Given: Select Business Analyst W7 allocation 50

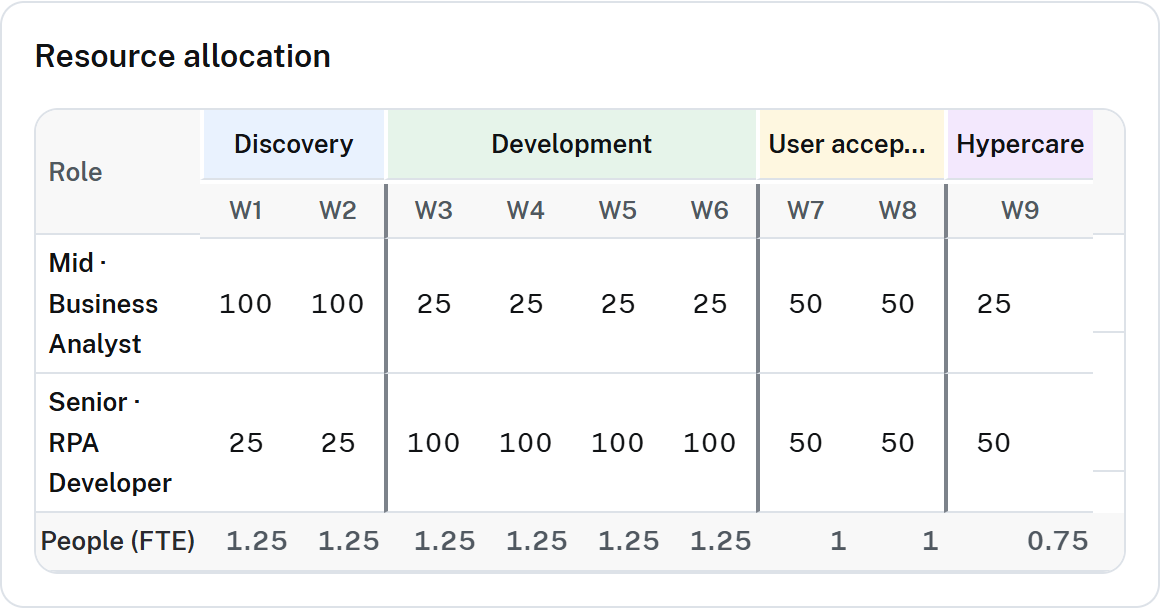Looking at the screenshot, I should (806, 304).
